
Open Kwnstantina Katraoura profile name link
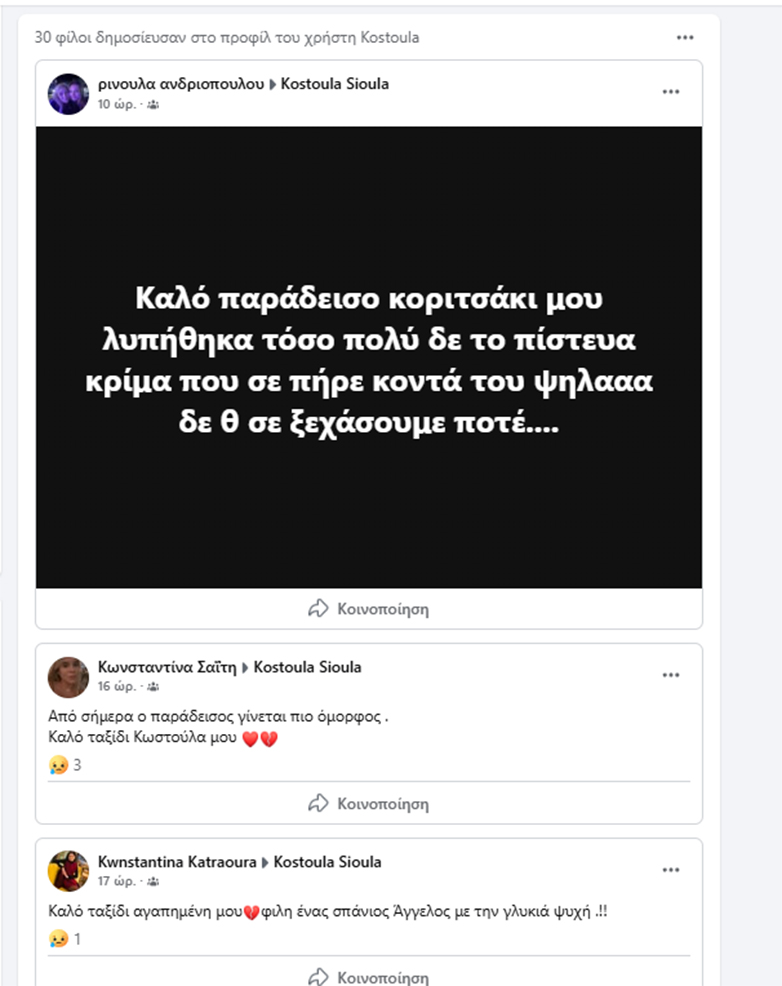tap(177, 862)
